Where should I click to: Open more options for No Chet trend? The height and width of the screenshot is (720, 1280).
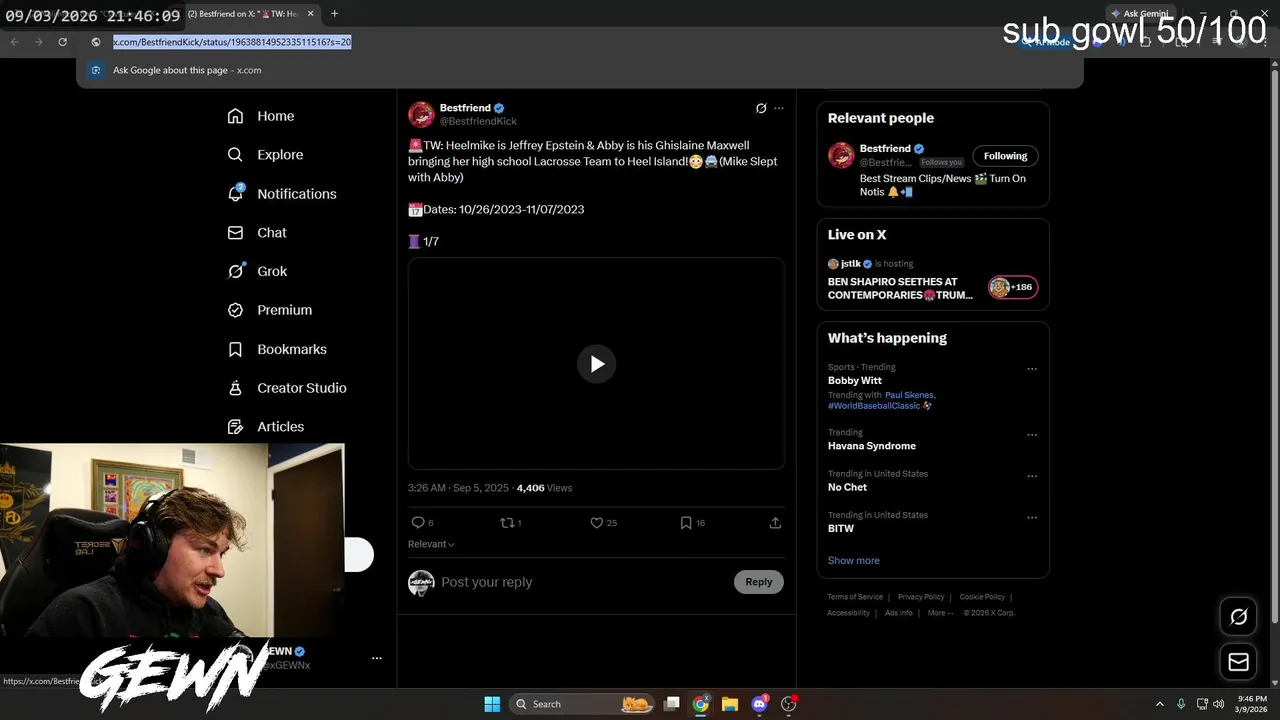click(1032, 477)
